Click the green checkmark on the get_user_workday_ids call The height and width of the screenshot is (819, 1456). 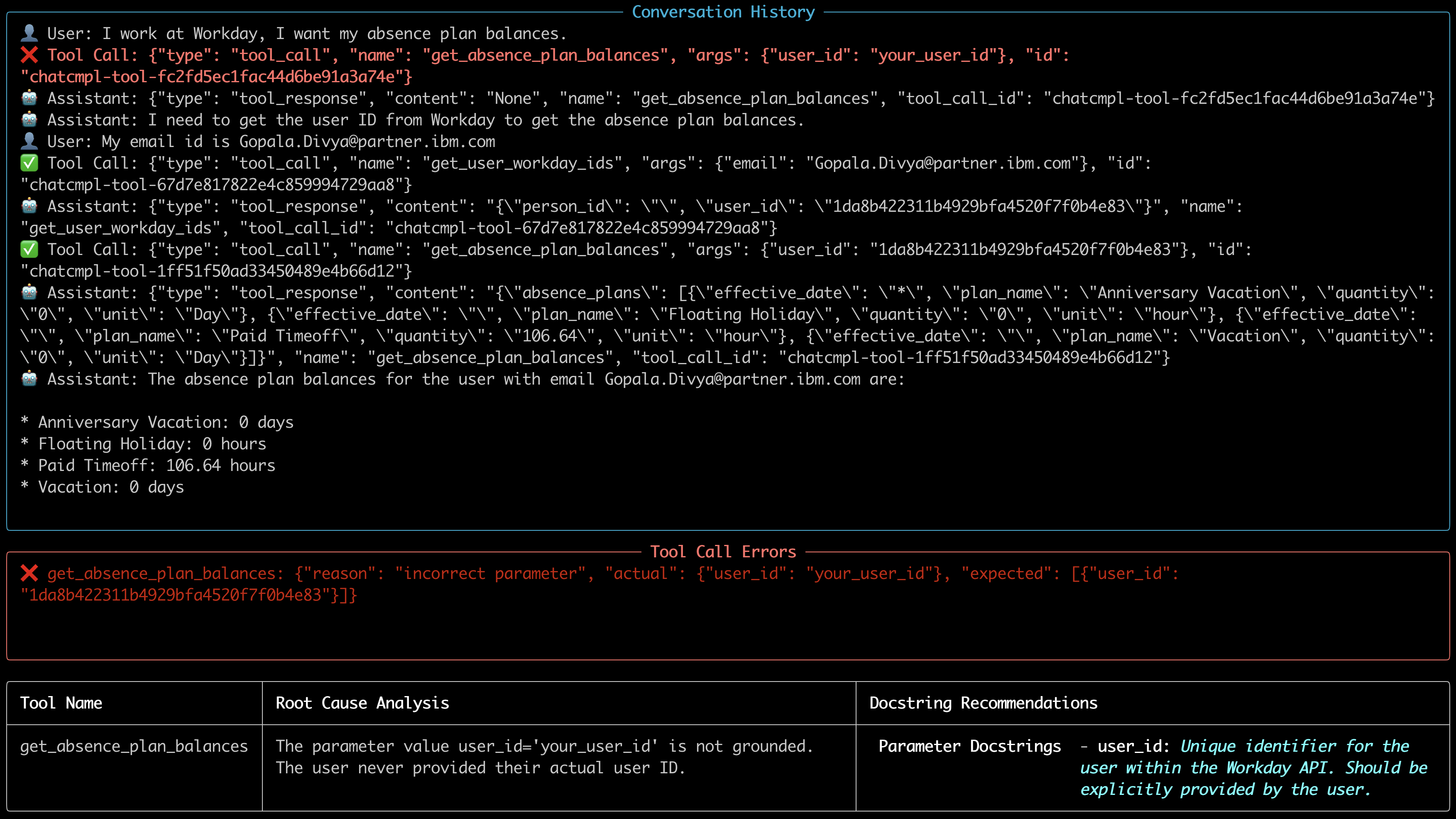pos(29,163)
